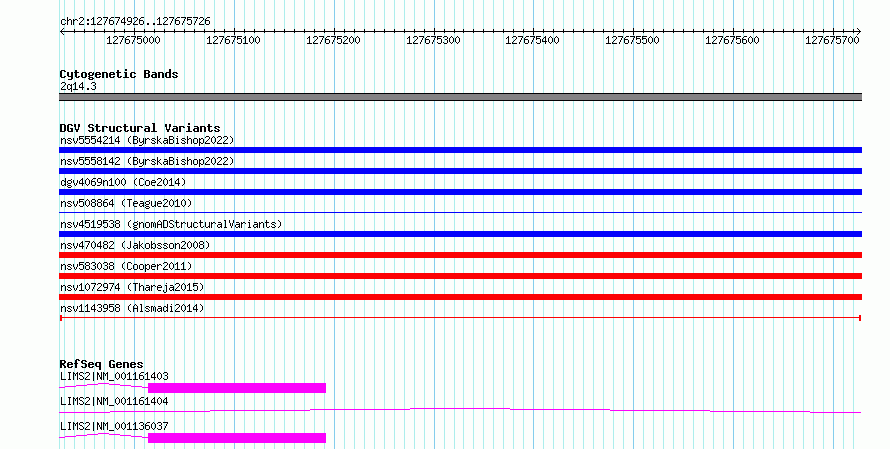This screenshot has width=890, height=449.
Task: Click the red bar for nsv583038
Action: click(460, 276)
